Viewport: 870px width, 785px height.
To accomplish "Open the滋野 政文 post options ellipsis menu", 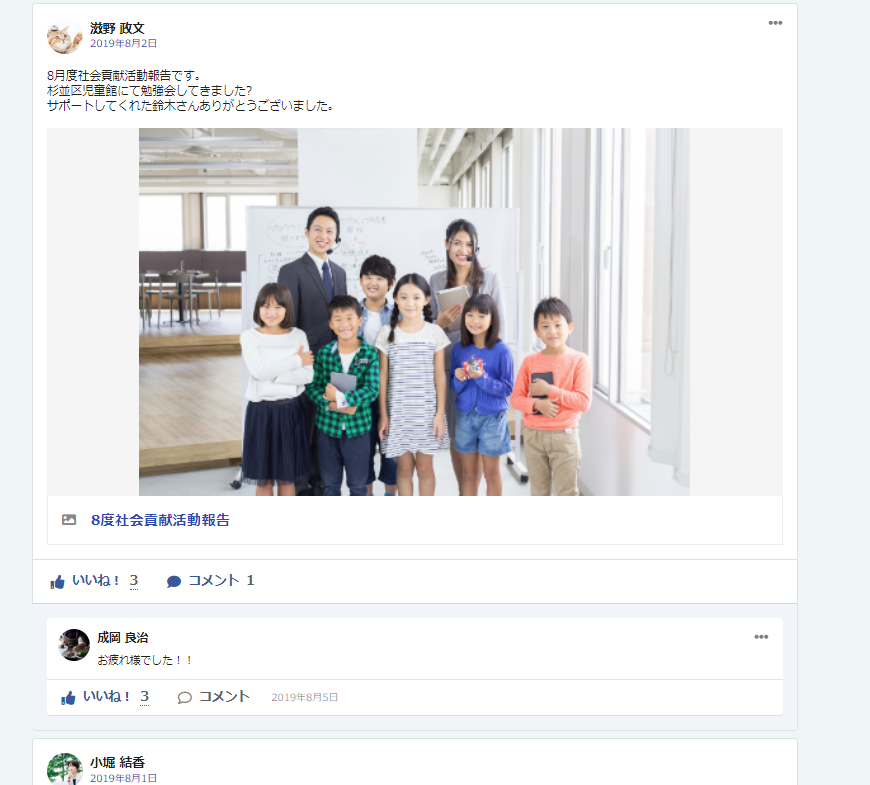I will (775, 23).
